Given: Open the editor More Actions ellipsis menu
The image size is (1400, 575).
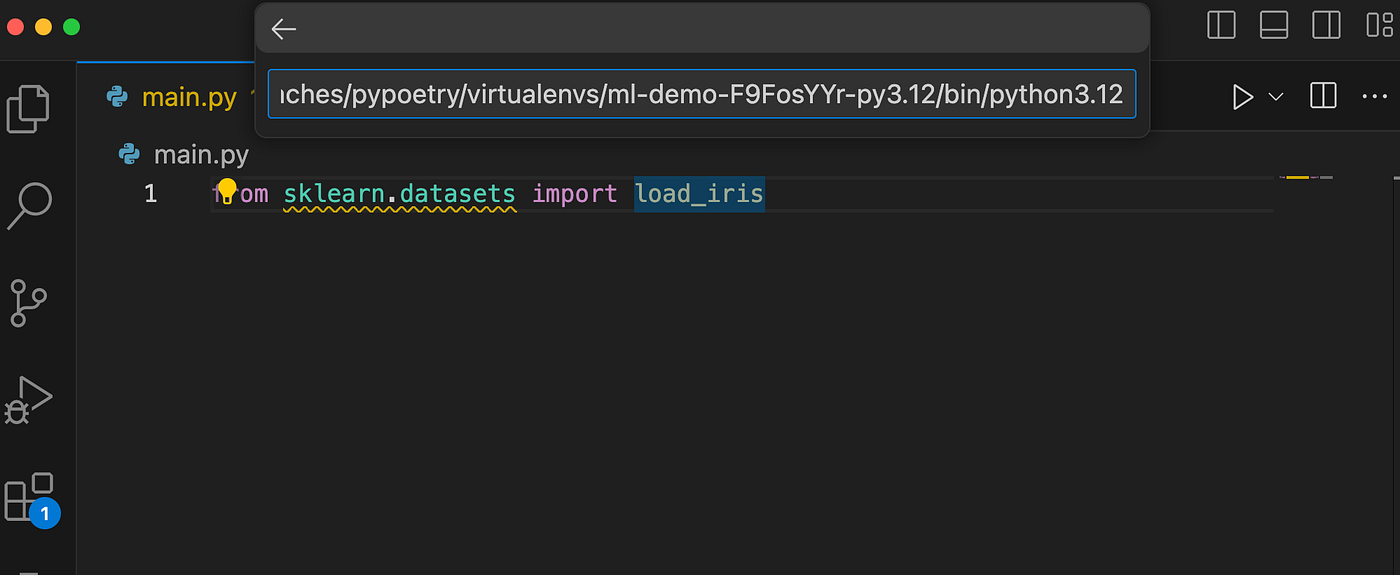Looking at the screenshot, I should [1375, 97].
